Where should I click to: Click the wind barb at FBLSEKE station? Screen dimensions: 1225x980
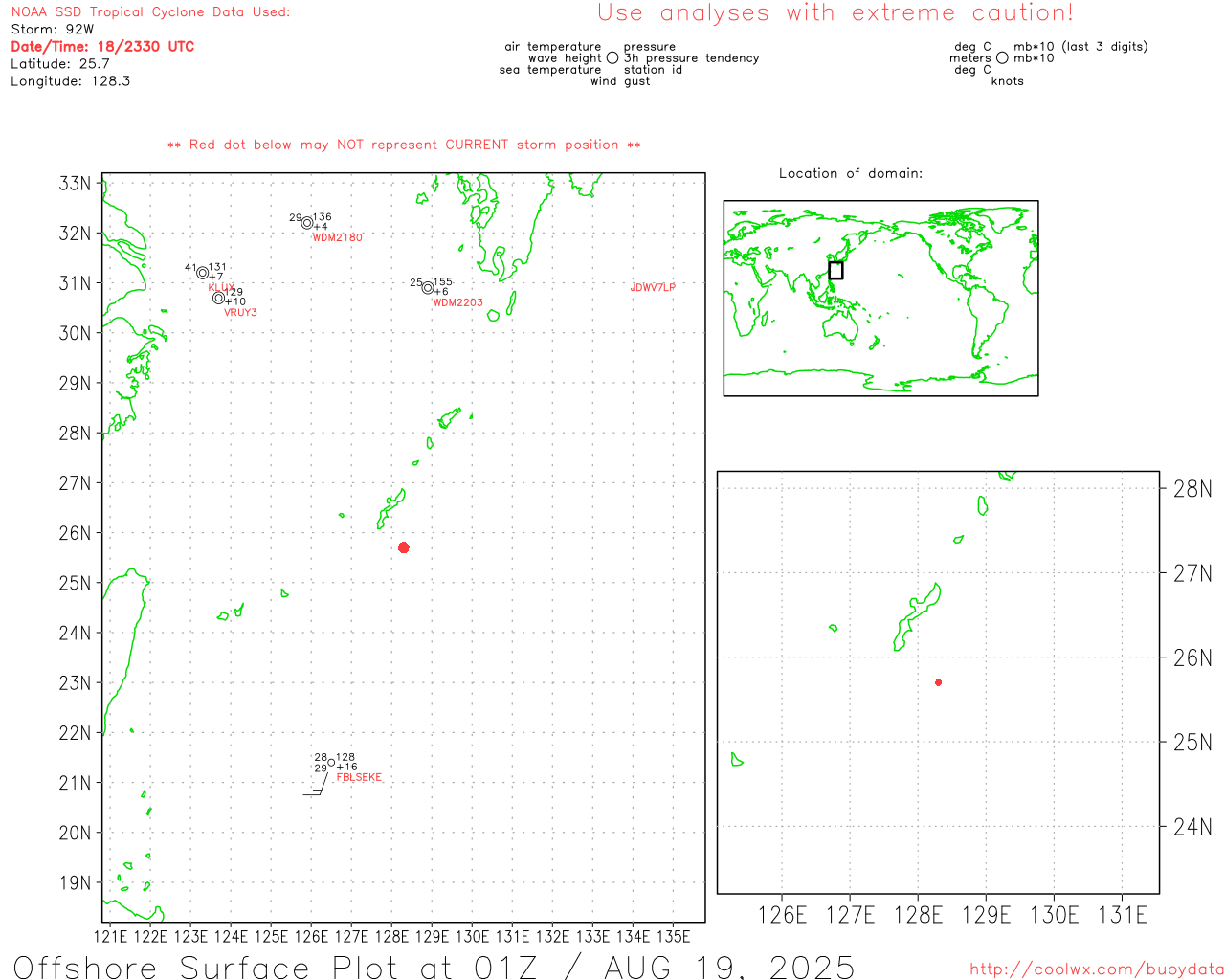316,784
